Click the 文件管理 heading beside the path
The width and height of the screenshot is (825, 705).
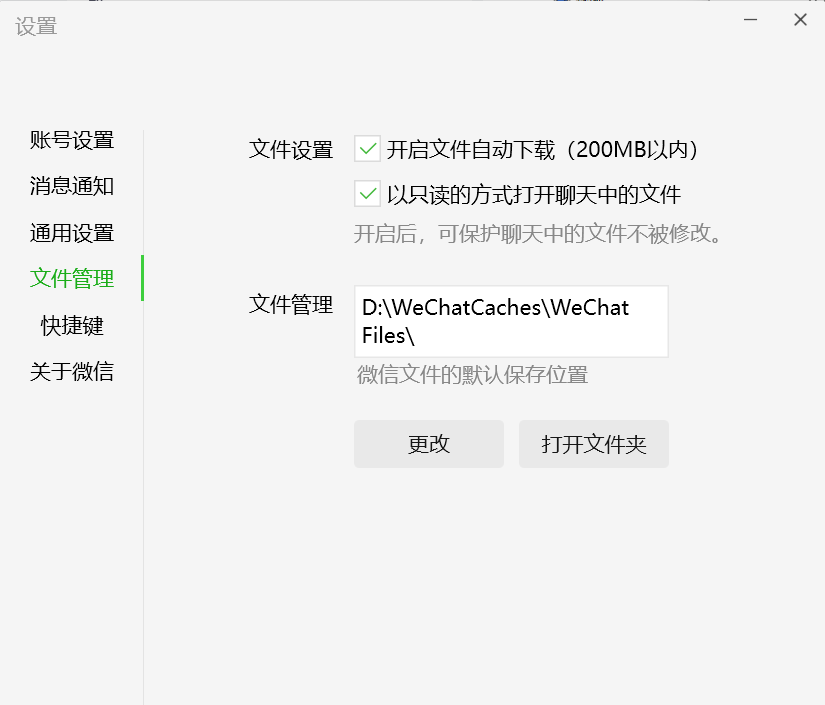(x=290, y=305)
